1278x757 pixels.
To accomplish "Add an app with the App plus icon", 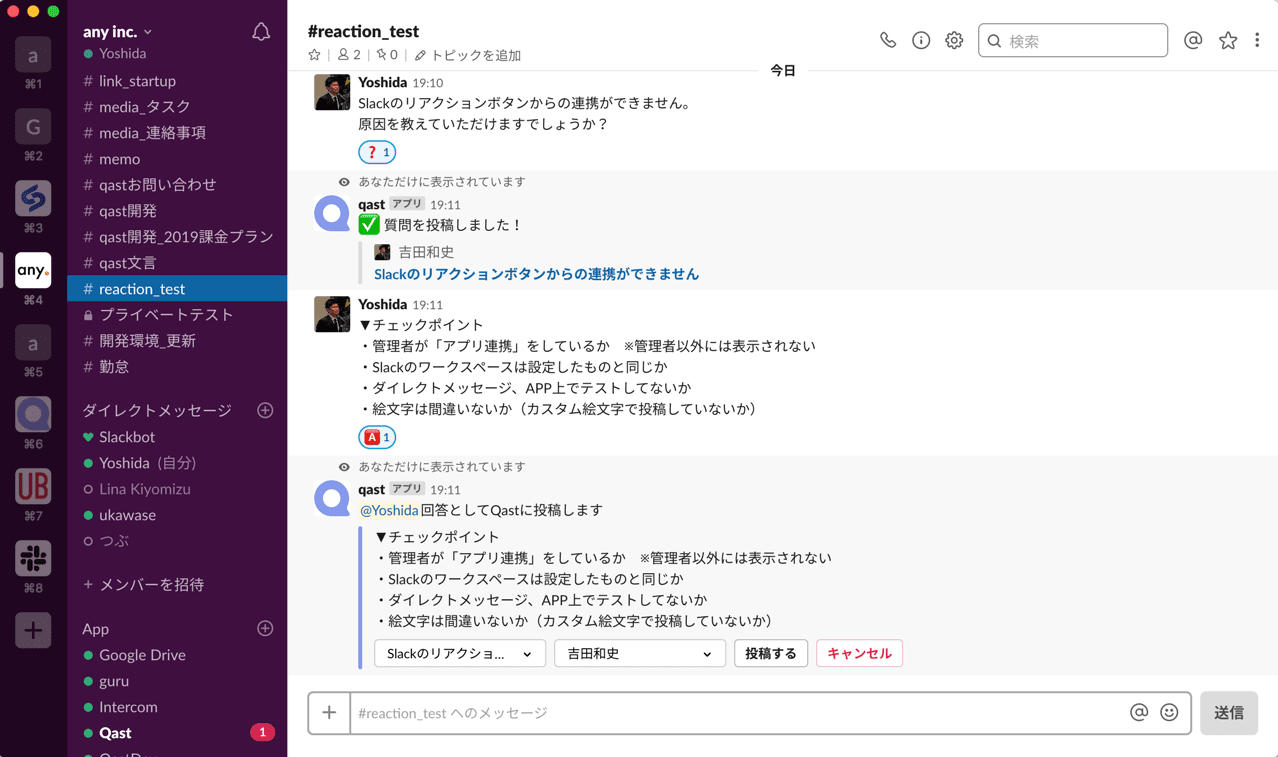I will point(265,628).
